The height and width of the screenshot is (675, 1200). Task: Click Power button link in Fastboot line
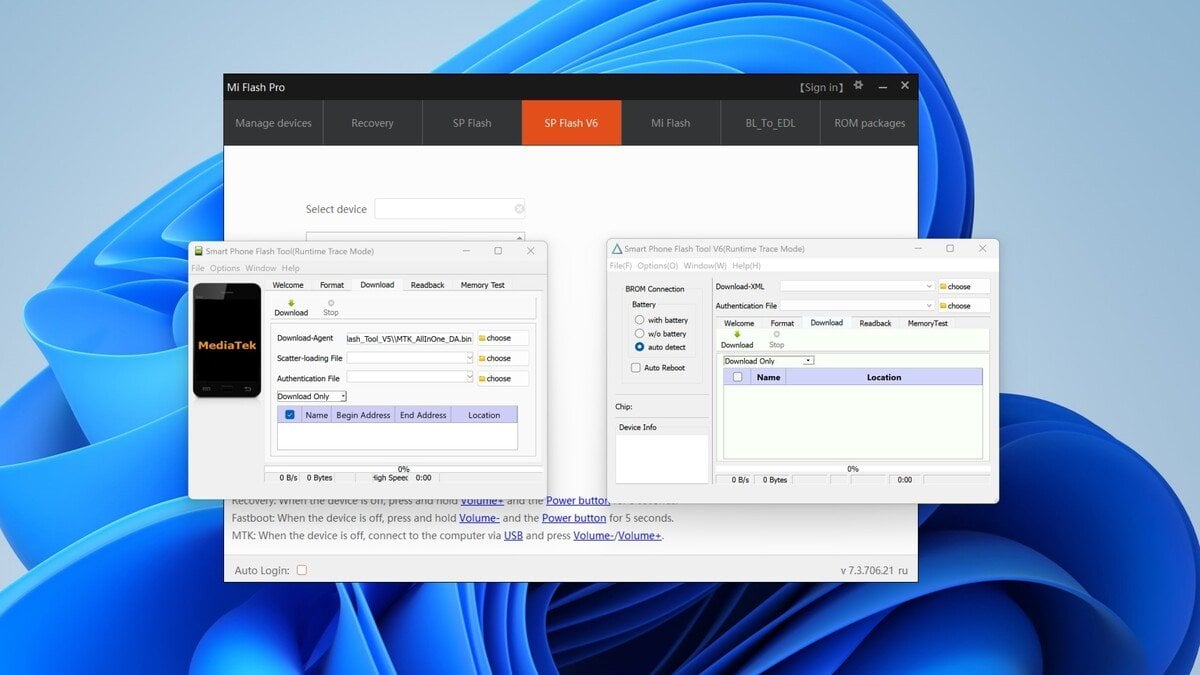click(574, 518)
